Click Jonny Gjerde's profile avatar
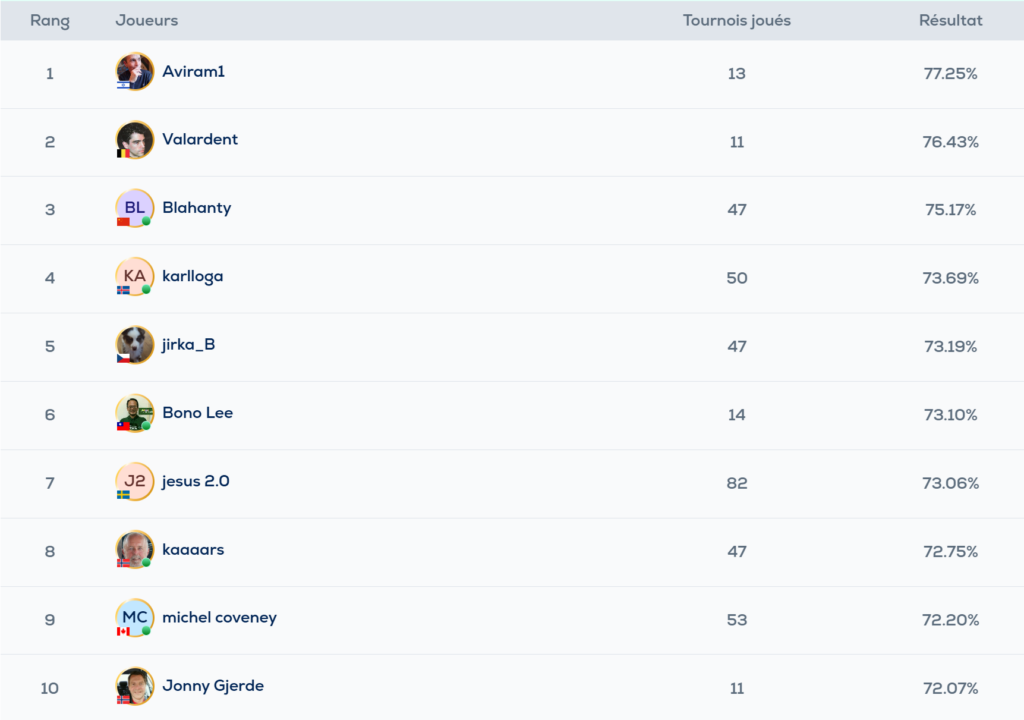The height and width of the screenshot is (720, 1024). coord(135,686)
